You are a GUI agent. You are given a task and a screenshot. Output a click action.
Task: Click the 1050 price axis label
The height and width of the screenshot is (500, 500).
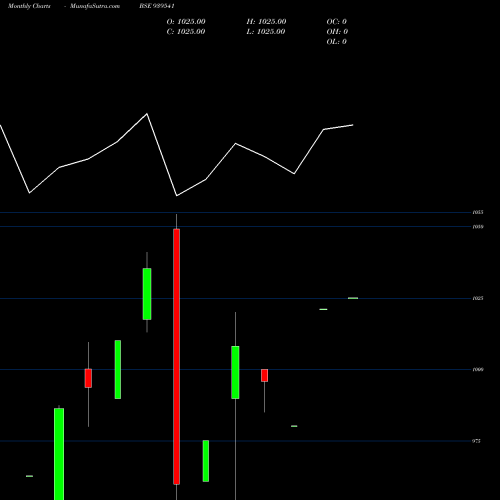pos(478,227)
